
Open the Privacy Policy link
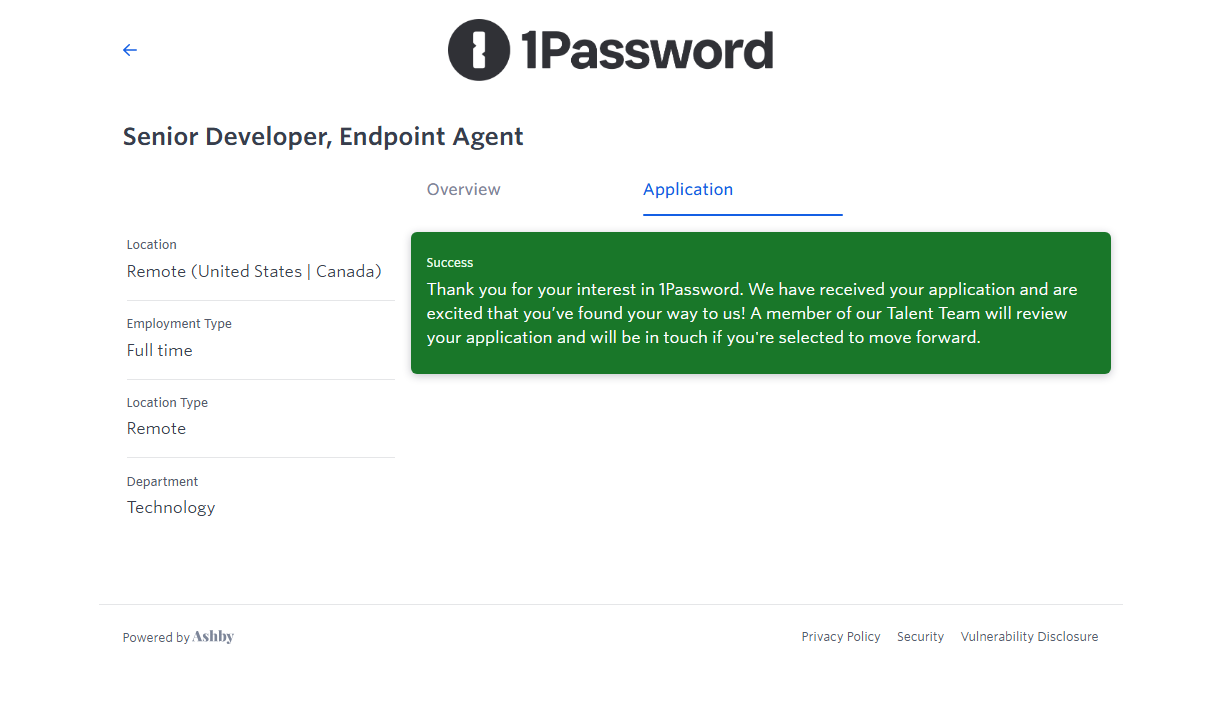pos(841,637)
